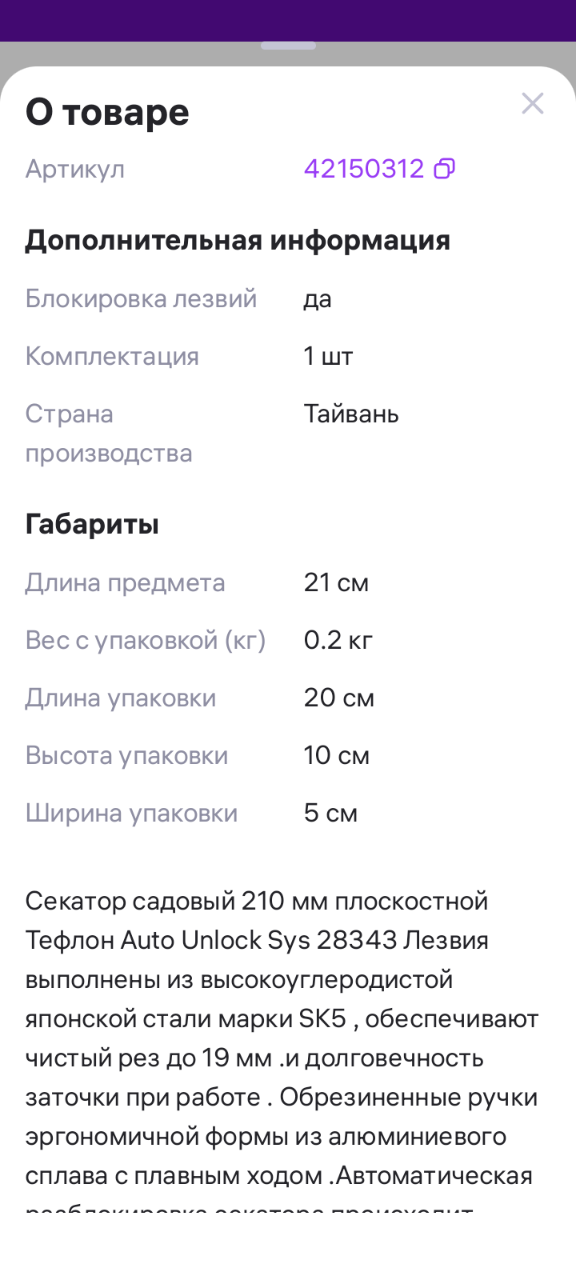Select the Ширина упаковки value 5 см
Viewport: 576px width, 1280px height.
pos(331,813)
